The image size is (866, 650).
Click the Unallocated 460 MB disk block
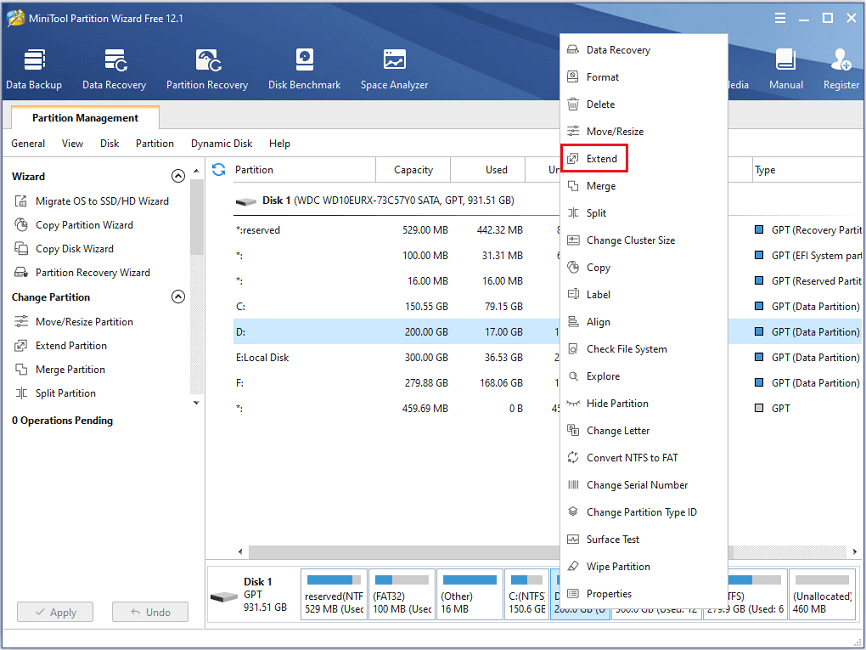pos(822,595)
